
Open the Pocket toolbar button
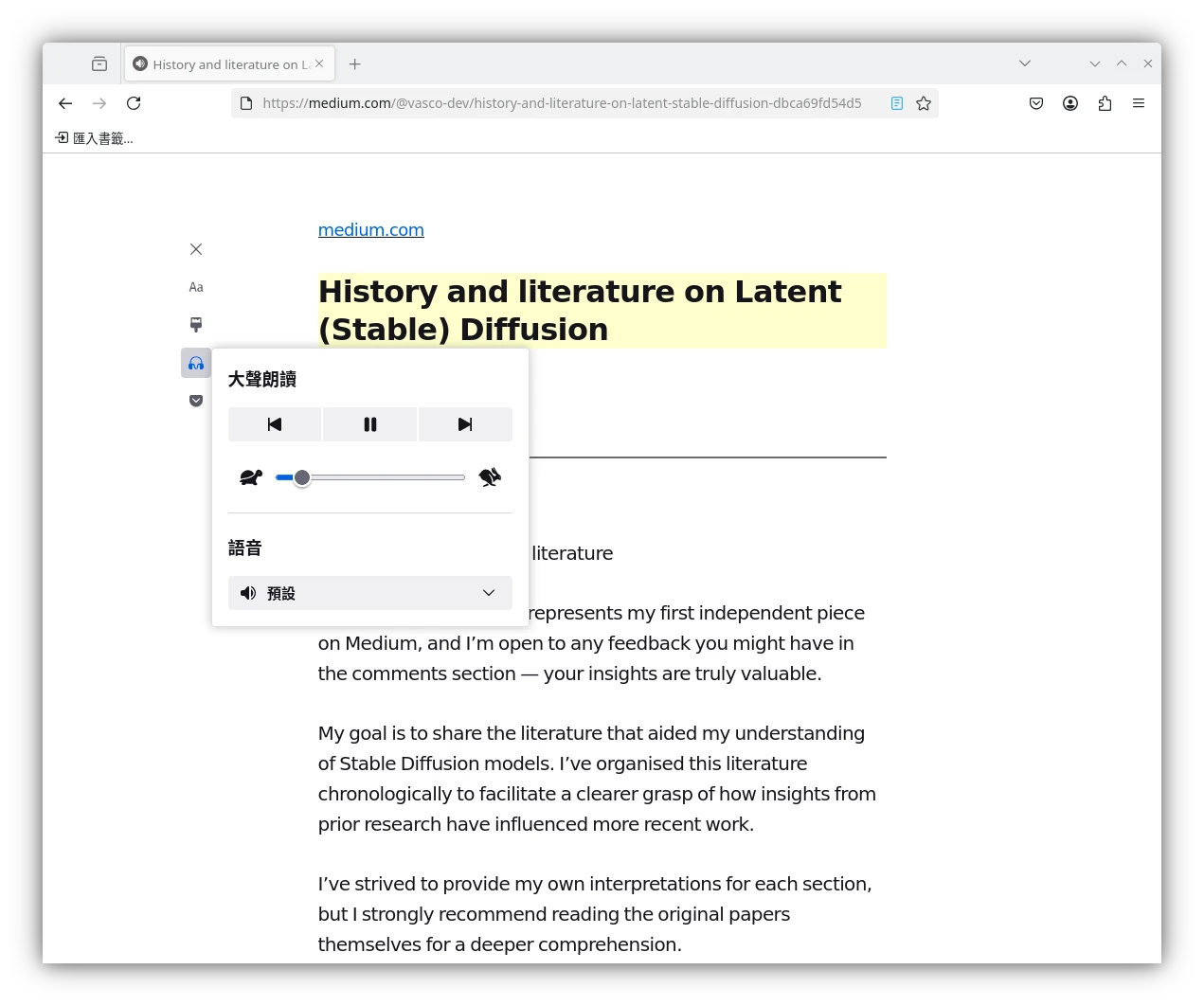point(1036,103)
